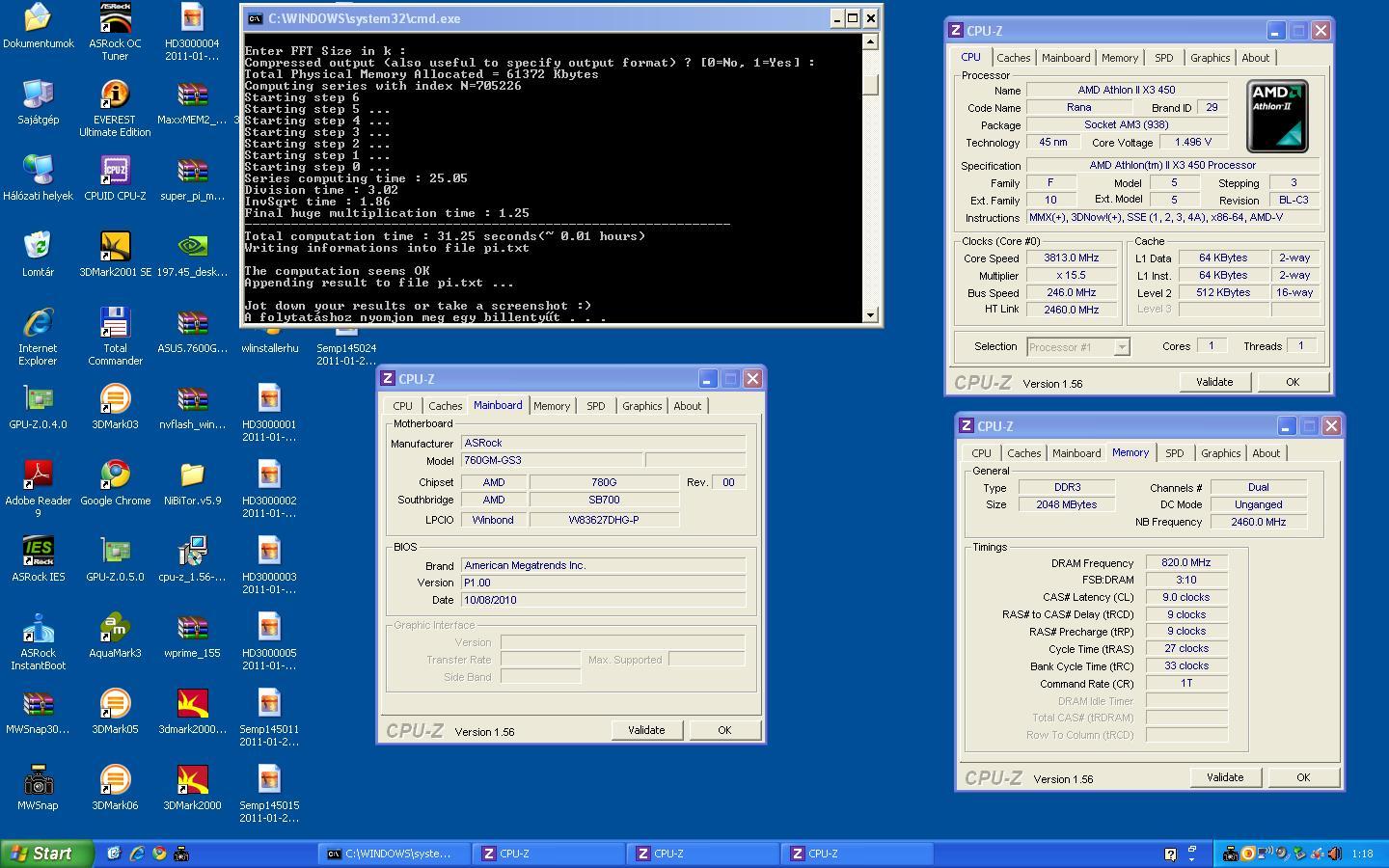Open Adobe Reader 9 shortcut

pos(38,488)
